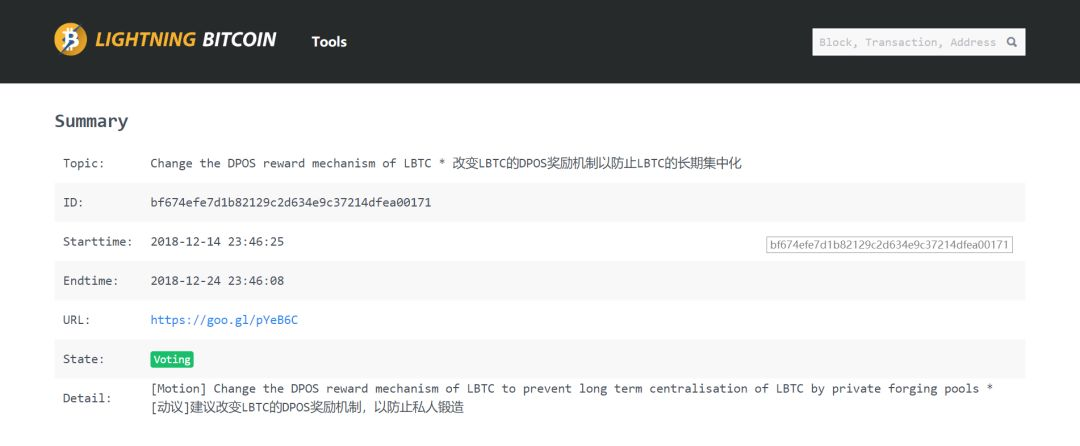Image resolution: width=1080 pixels, height=446 pixels.
Task: Click the LIGHTNING BITCOIN wordmark
Action: point(185,39)
